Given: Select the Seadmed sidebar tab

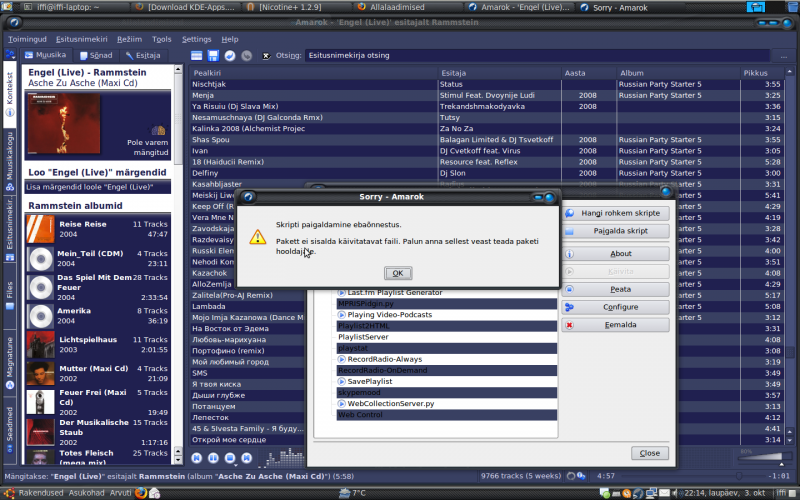Looking at the screenshot, I should pyautogui.click(x=10, y=430).
